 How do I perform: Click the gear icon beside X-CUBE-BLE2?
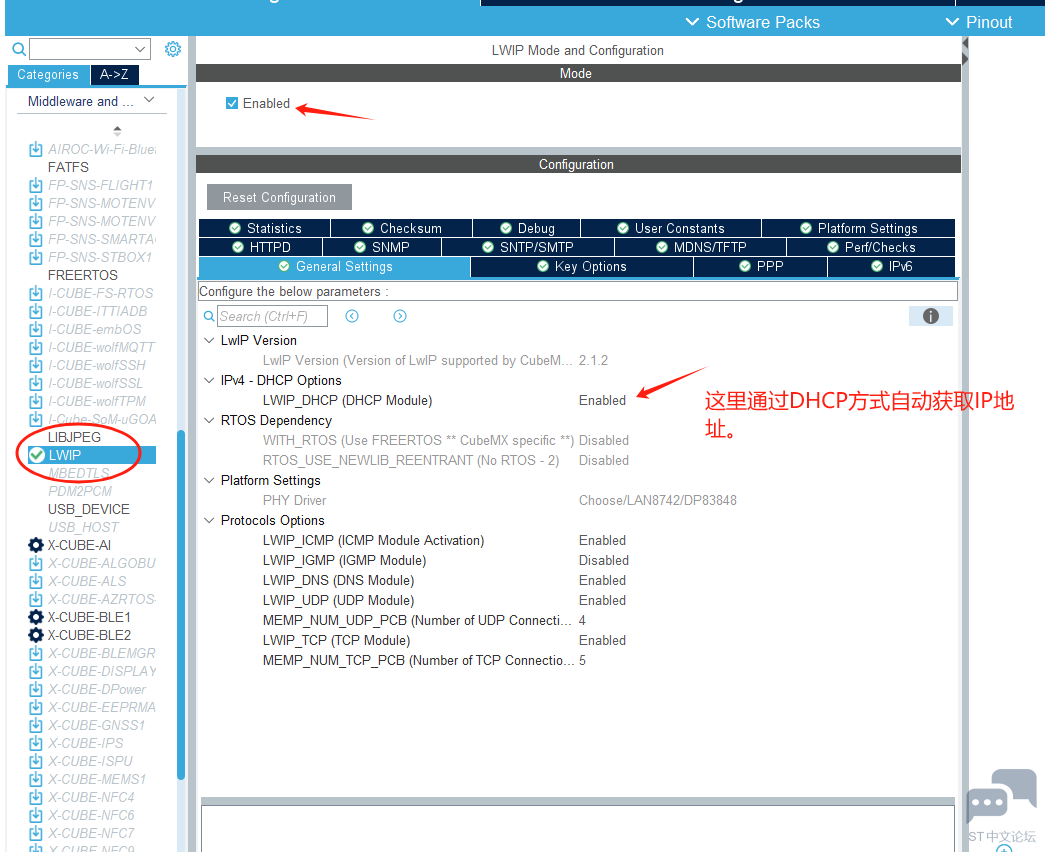(36, 635)
